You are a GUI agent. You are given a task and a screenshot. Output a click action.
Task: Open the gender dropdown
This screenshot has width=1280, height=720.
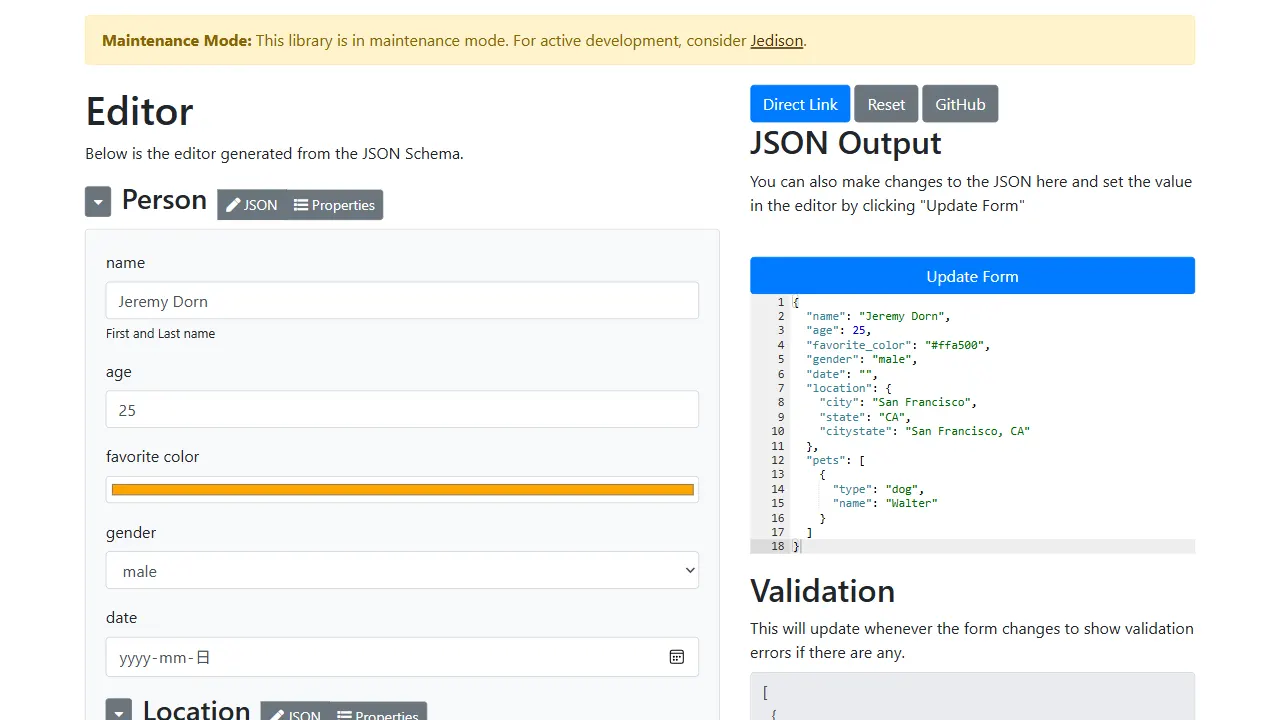coord(402,571)
